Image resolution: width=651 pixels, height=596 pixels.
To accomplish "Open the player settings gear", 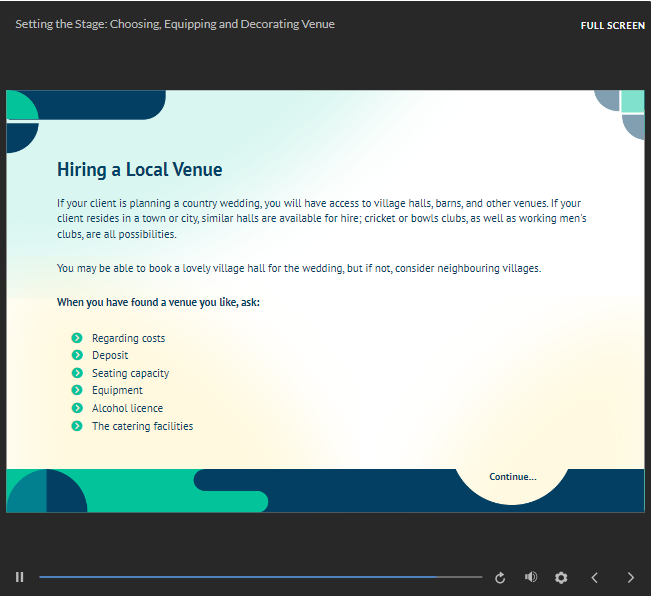I will pyautogui.click(x=561, y=577).
